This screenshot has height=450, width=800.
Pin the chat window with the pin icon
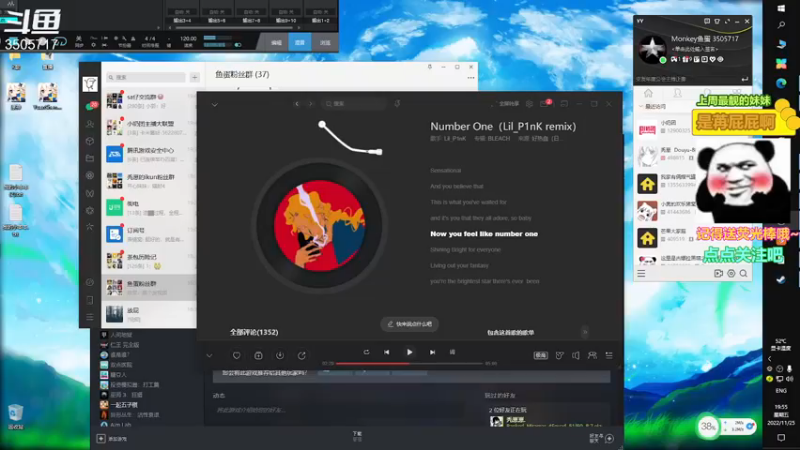pyautogui.click(x=430, y=67)
